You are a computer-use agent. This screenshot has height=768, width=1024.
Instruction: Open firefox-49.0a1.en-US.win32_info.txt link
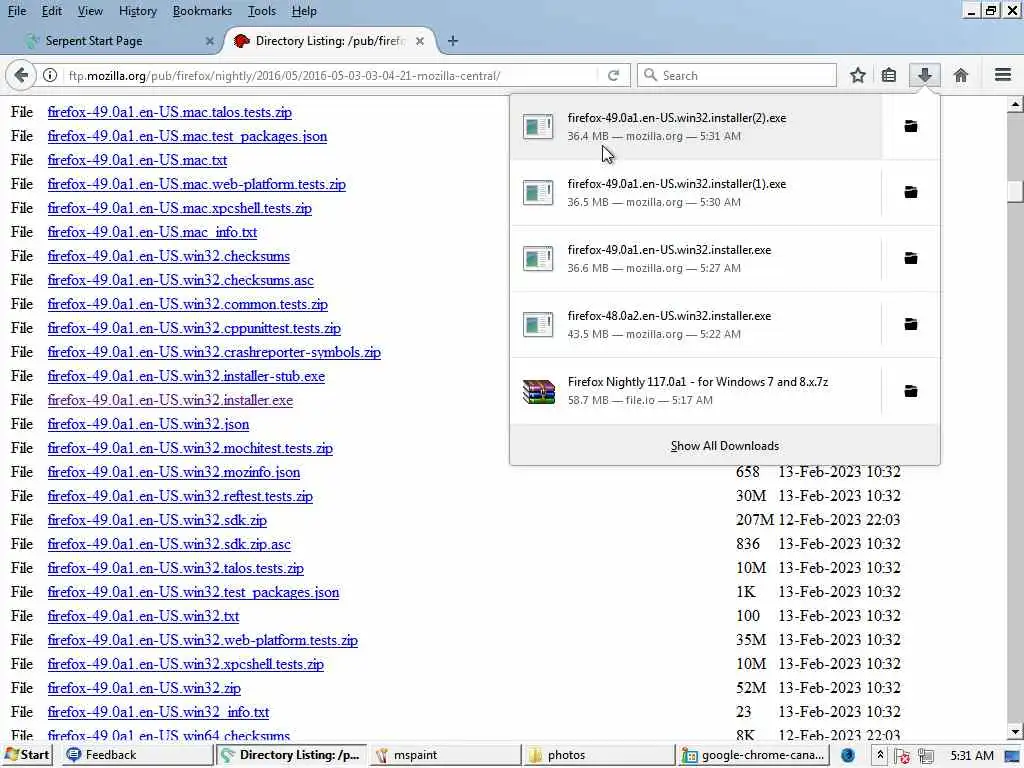158,712
